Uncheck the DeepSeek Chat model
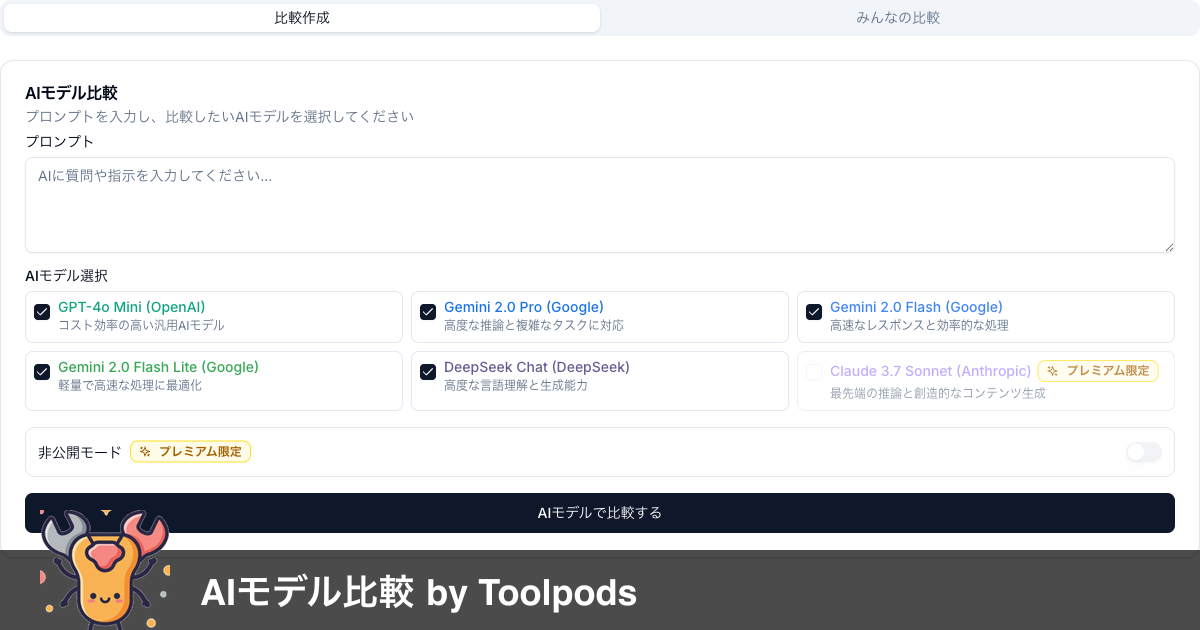Viewport: 1200px width, 630px height. (x=428, y=372)
